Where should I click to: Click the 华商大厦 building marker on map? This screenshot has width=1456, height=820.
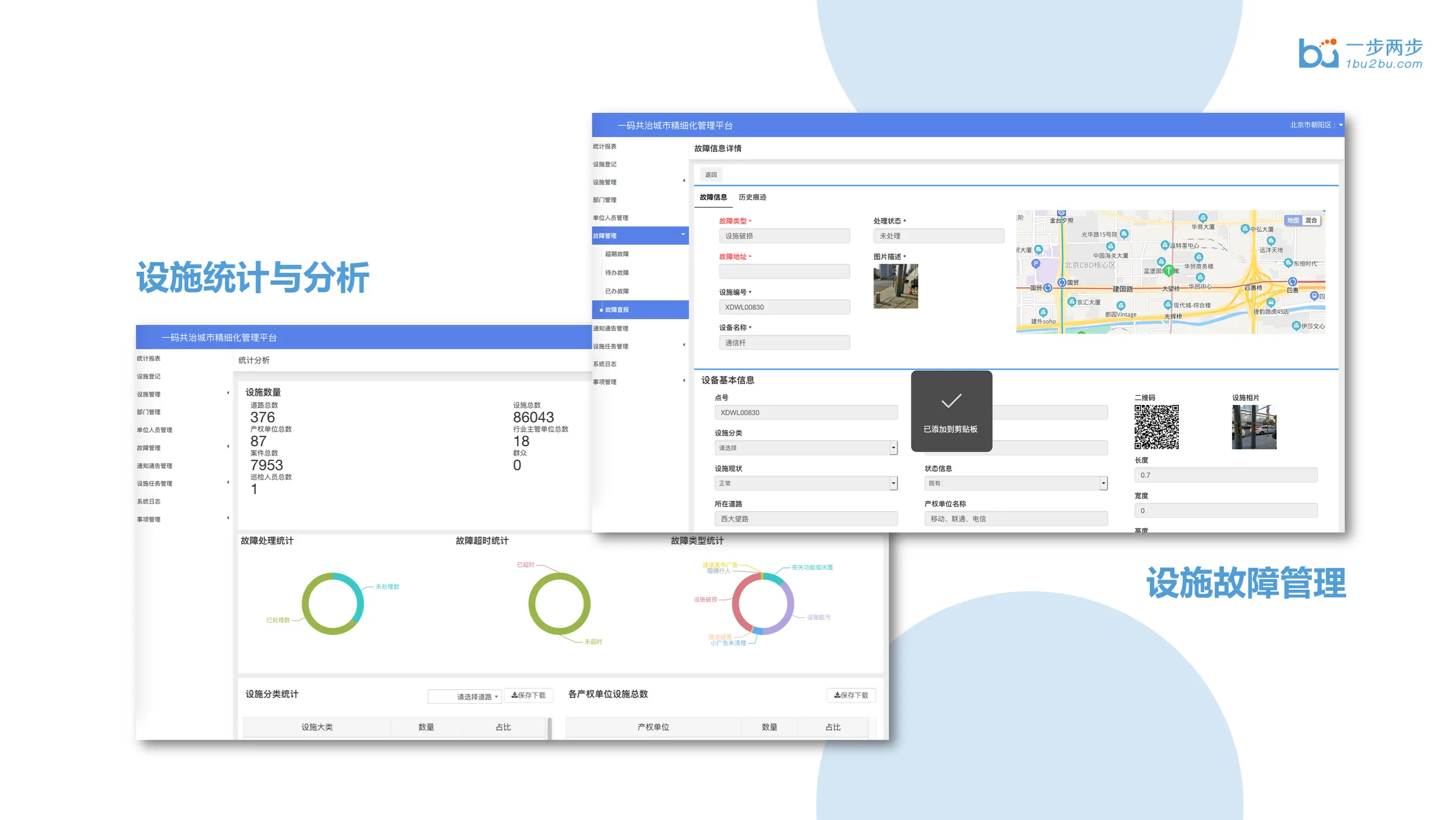(1203, 218)
